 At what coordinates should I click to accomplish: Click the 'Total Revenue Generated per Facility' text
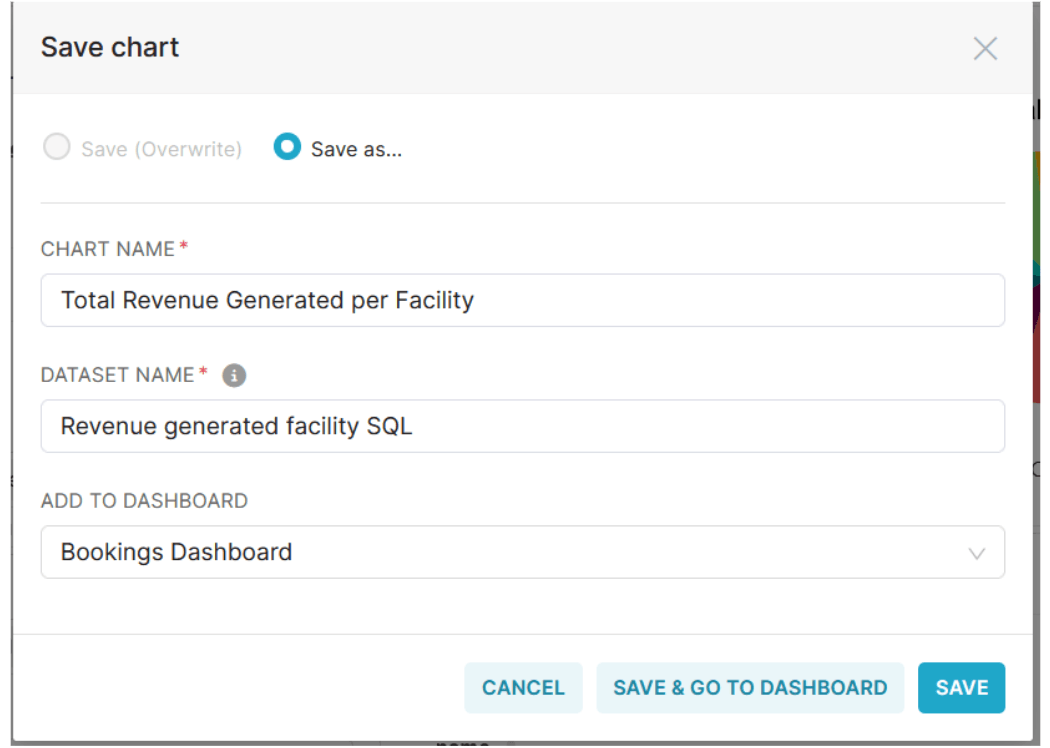(267, 300)
